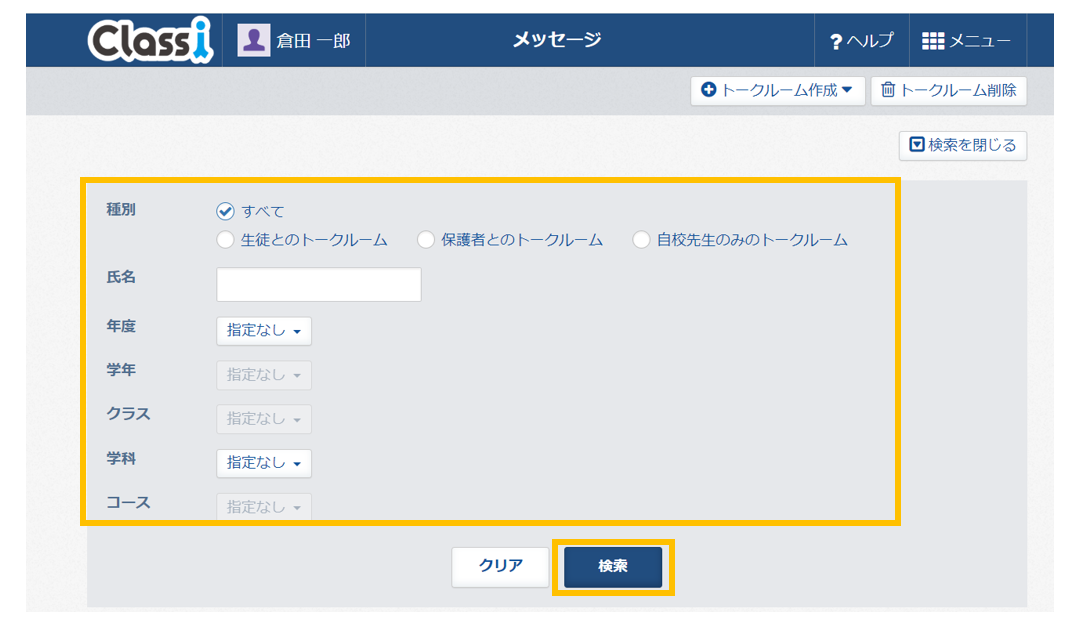1078x622 pixels.
Task: Open the 学年 dropdown
Action: tap(264, 375)
